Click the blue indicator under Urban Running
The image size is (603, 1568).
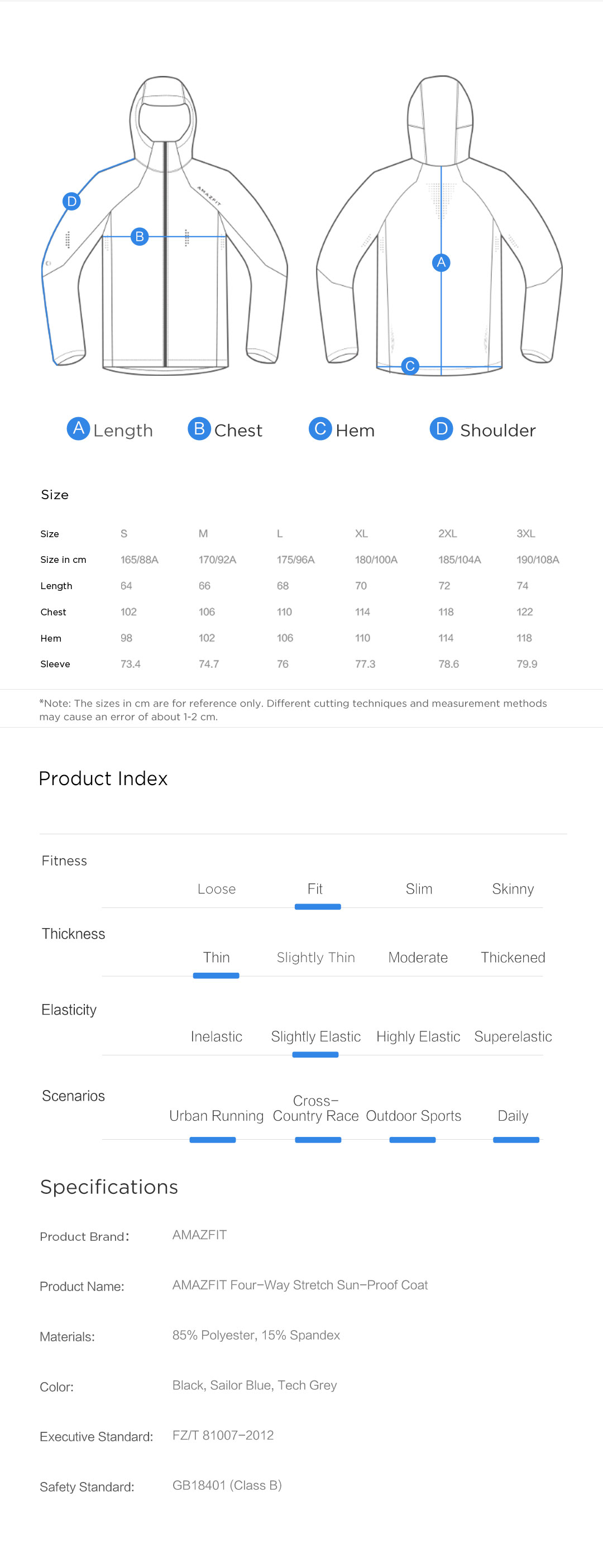(212, 1140)
